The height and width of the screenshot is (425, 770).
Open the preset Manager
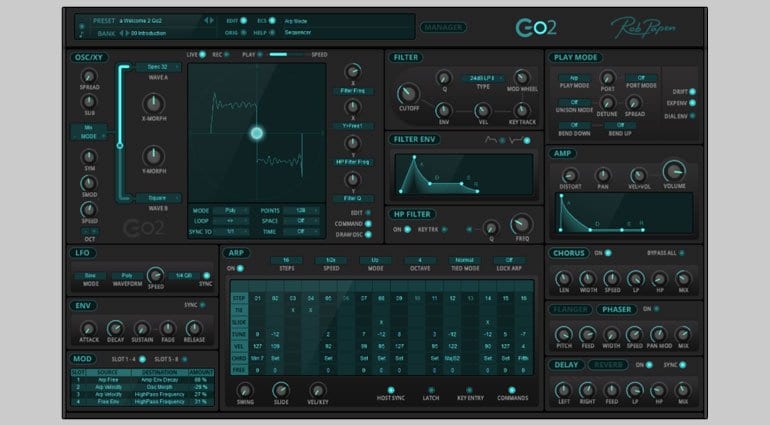tap(443, 28)
